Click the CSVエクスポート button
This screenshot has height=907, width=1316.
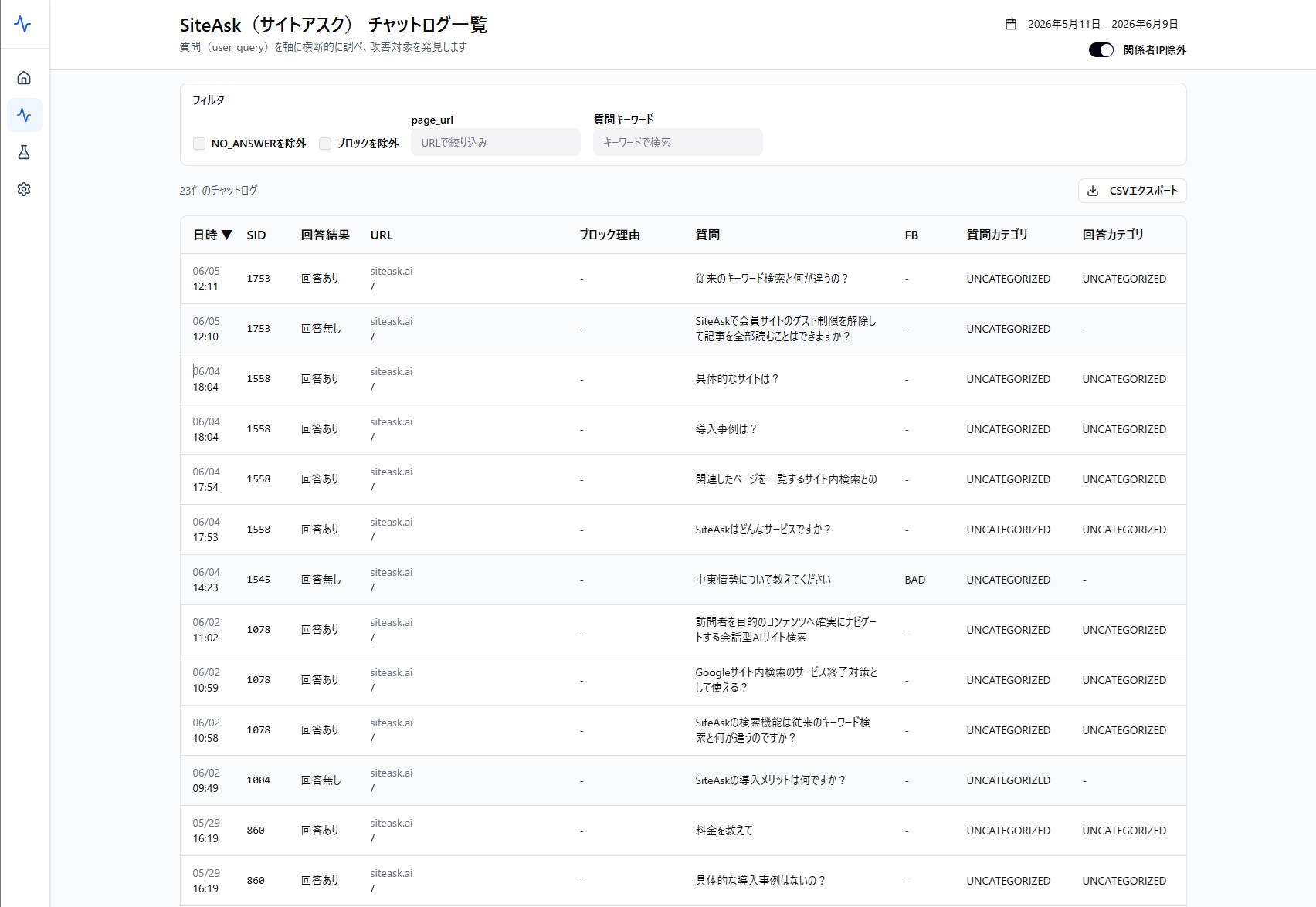pos(1132,191)
